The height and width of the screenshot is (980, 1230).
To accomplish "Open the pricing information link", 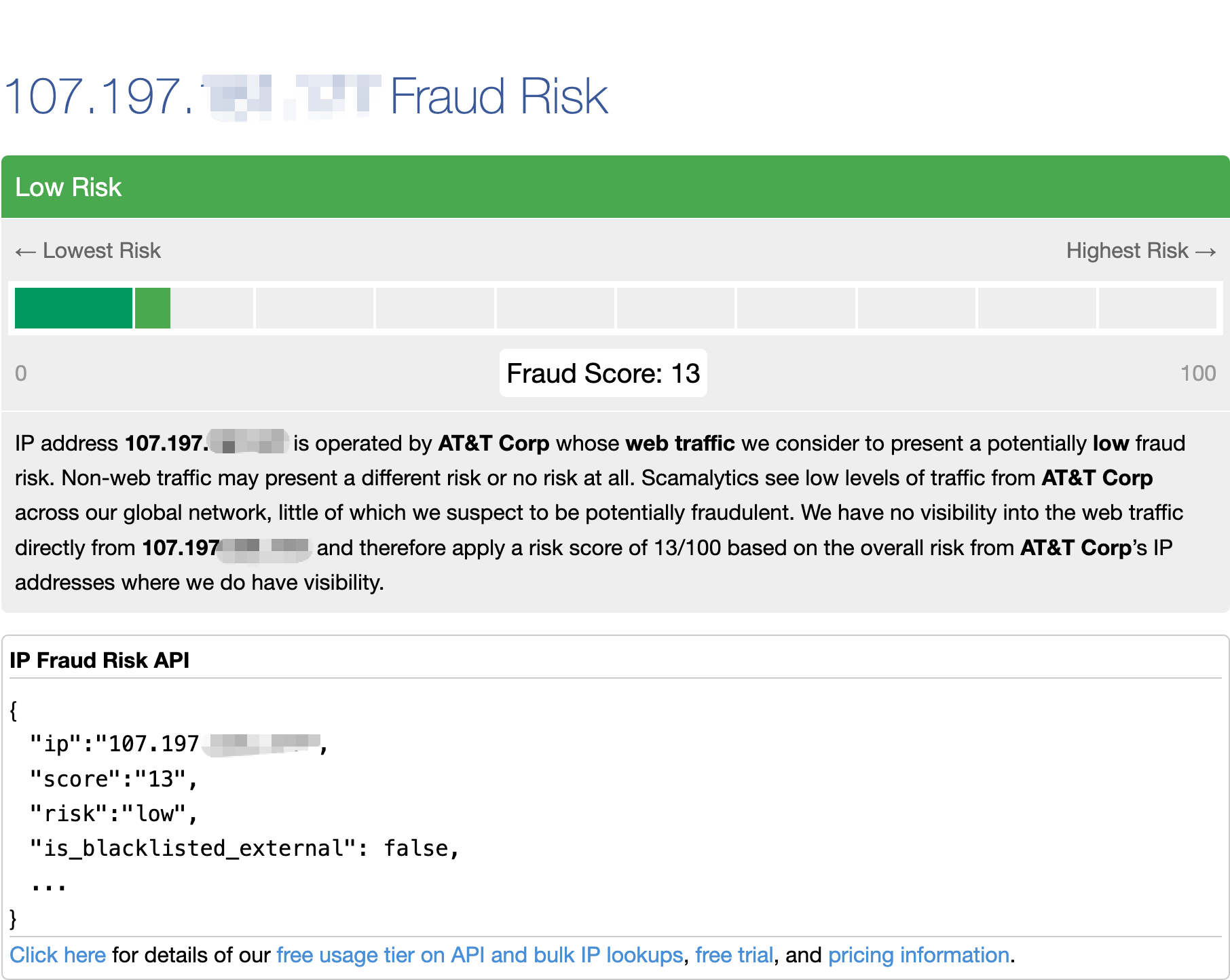I will click(918, 955).
